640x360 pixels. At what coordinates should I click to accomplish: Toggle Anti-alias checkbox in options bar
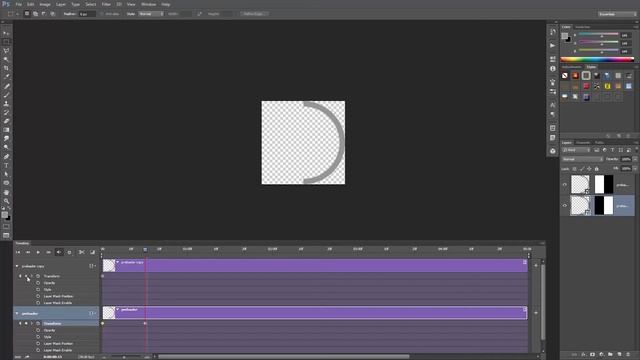click(102, 14)
